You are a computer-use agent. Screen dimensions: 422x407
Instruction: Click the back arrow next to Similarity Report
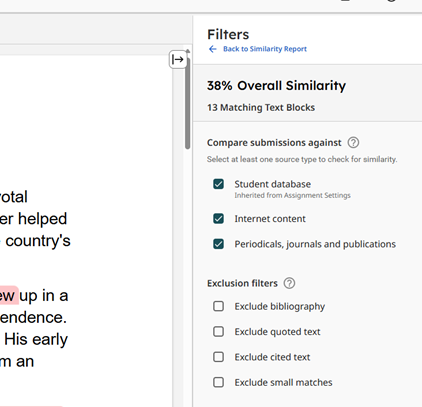pyautogui.click(x=213, y=49)
